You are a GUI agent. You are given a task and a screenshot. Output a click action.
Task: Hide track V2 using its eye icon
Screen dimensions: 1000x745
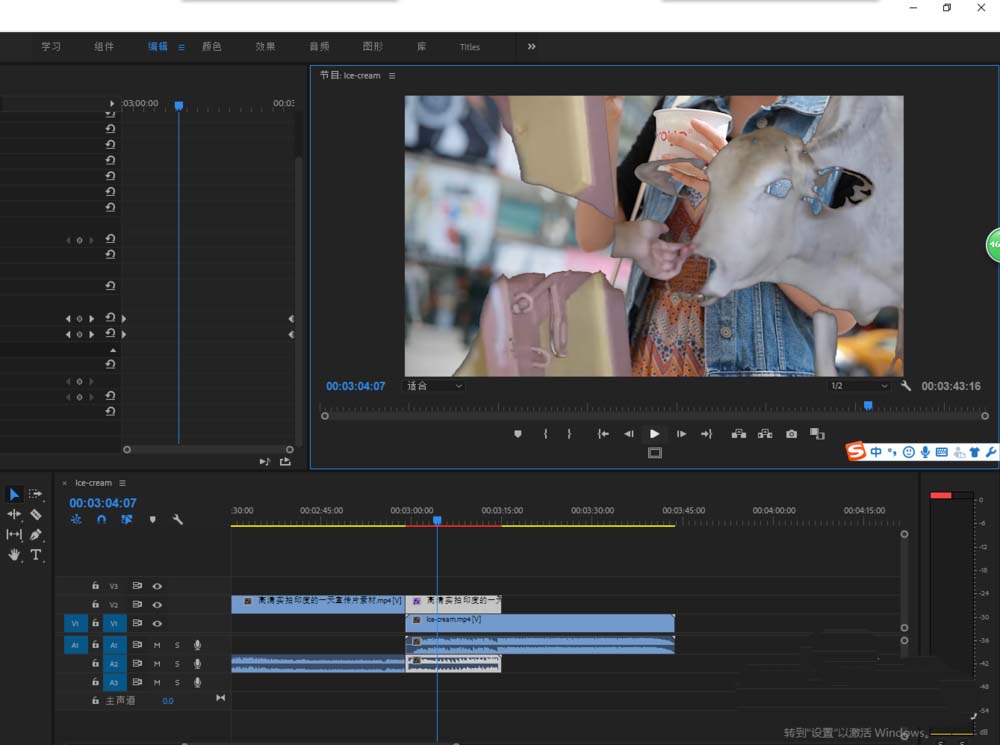click(157, 605)
